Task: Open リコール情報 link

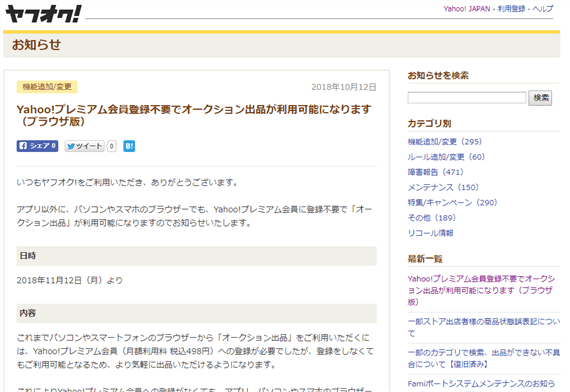Action: 430,233
